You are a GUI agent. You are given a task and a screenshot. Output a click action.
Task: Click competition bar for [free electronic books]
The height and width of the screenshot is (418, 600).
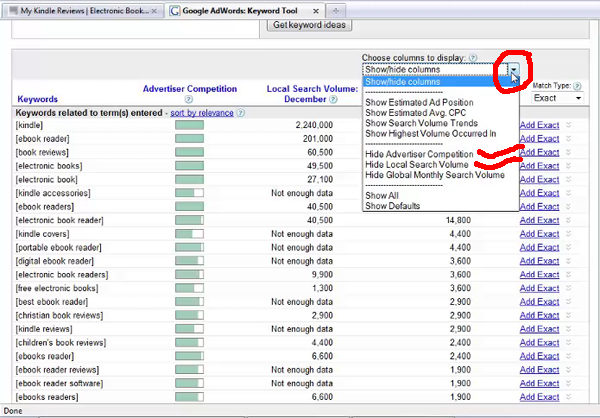pos(189,288)
